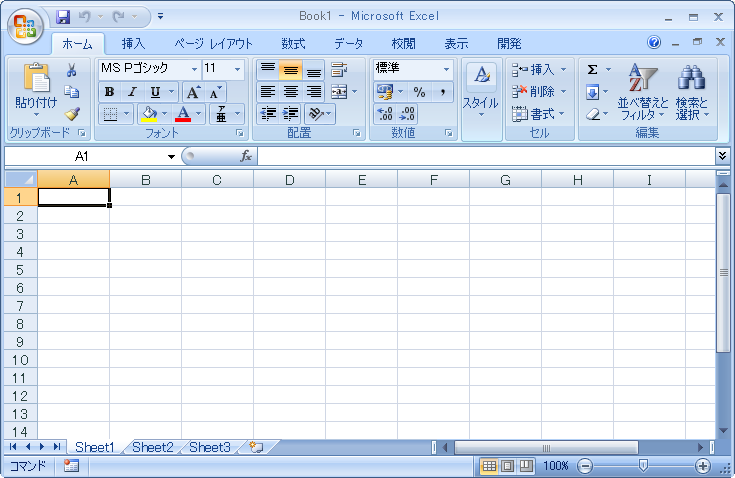Select the Format Painter brush

(72, 114)
